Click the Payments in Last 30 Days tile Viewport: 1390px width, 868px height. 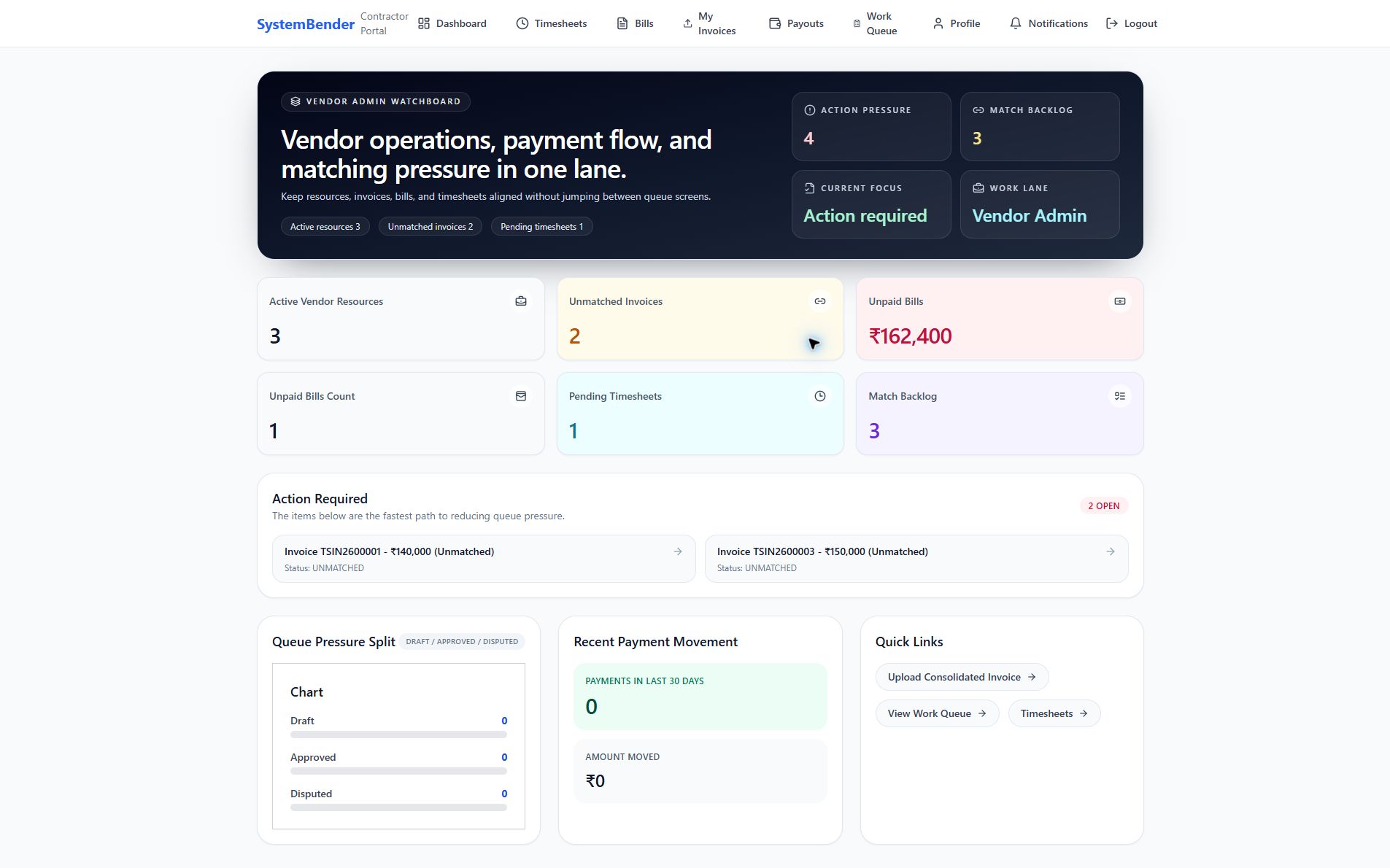pos(700,697)
